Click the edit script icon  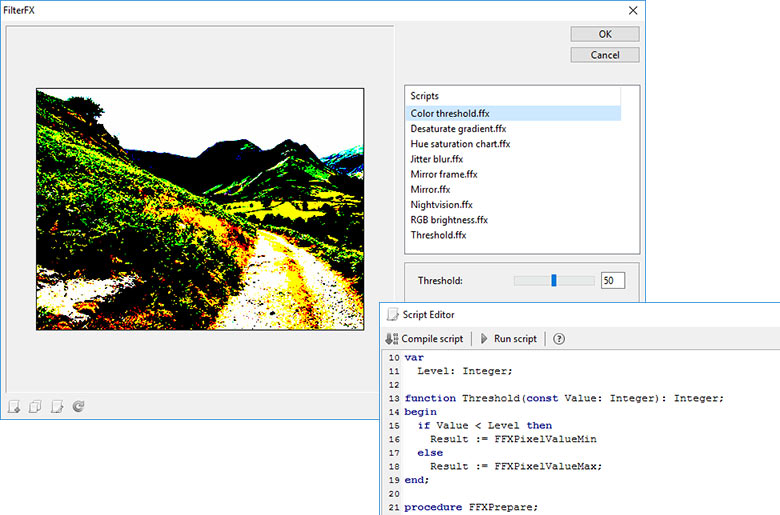point(57,407)
